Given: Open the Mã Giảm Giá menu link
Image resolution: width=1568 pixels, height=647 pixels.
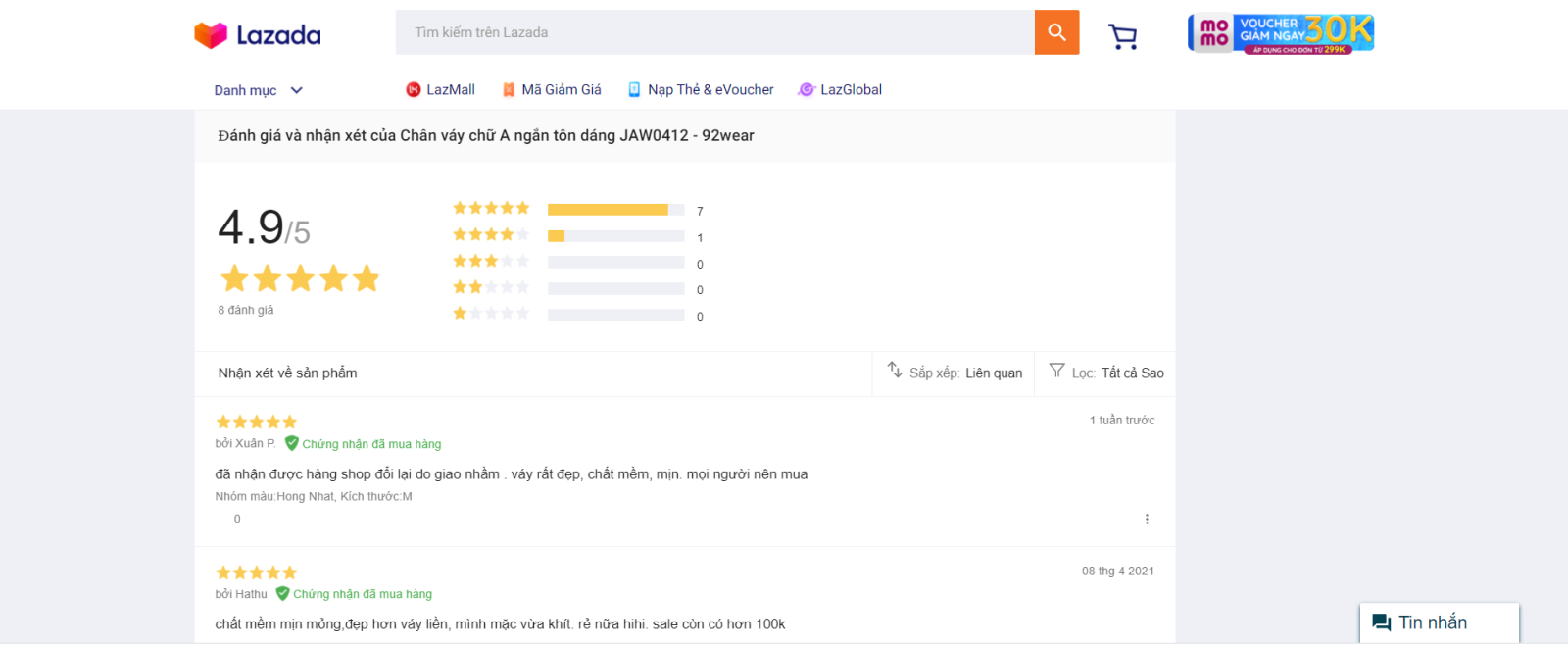Looking at the screenshot, I should [562, 90].
